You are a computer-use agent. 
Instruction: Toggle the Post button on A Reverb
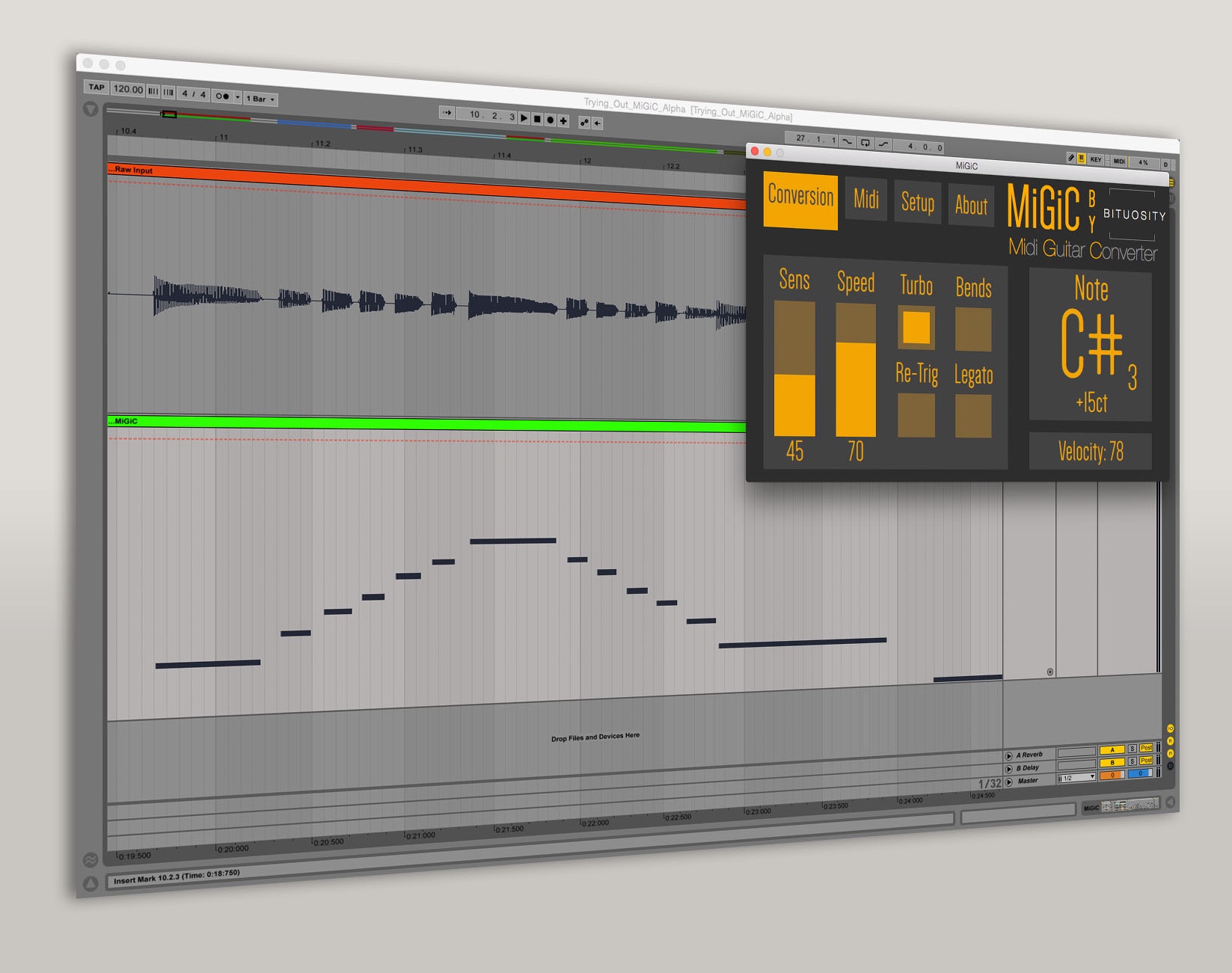[x=1146, y=747]
